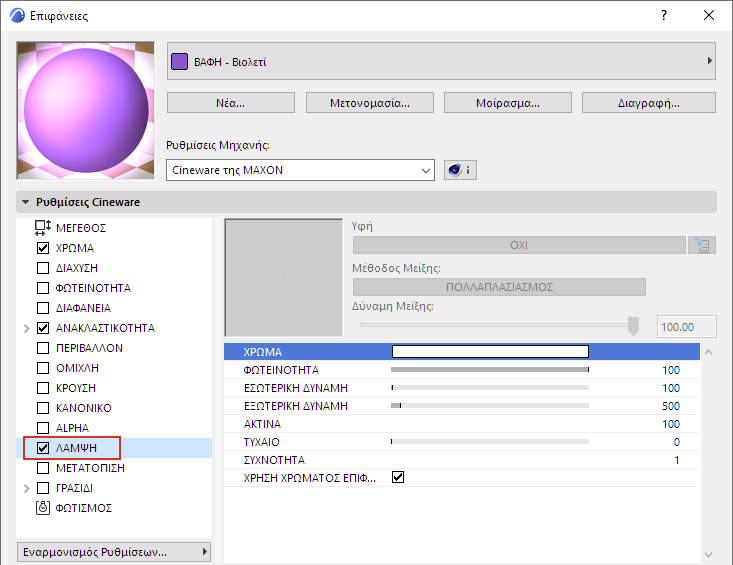Open the ΠΟΛΛΑΠΛΑΣΙΑΣΜΟΣ mix method dropdown
Image resolution: width=733 pixels, height=565 pixels.
[x=499, y=287]
